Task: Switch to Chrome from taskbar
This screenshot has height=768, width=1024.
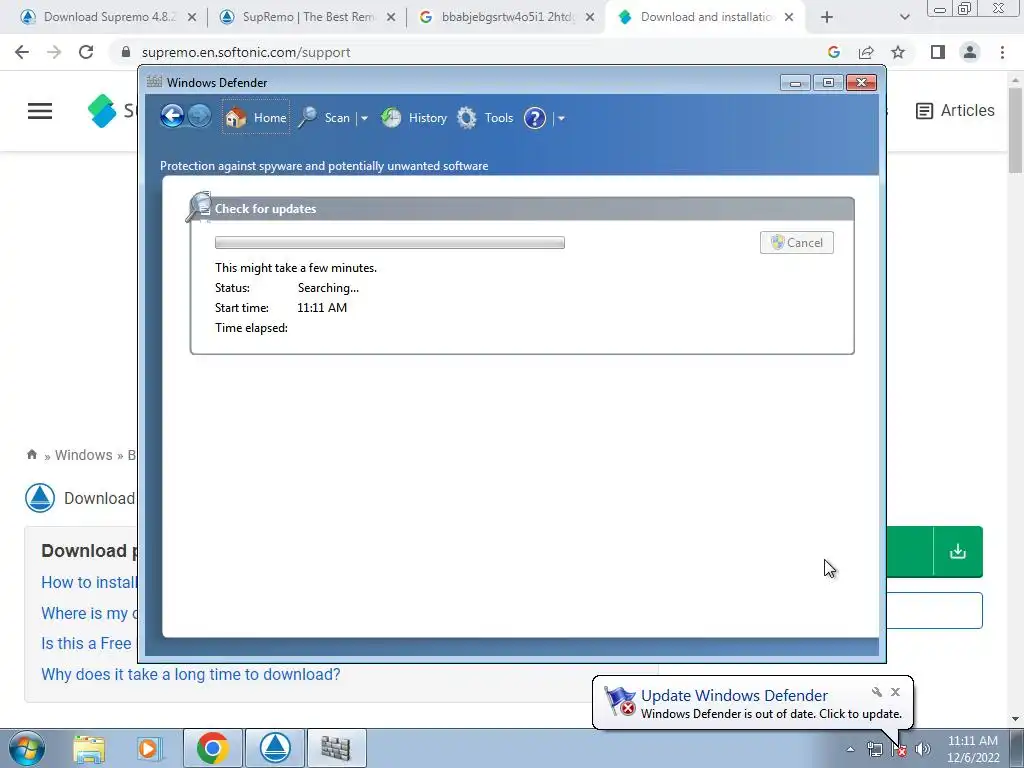Action: coord(212,748)
